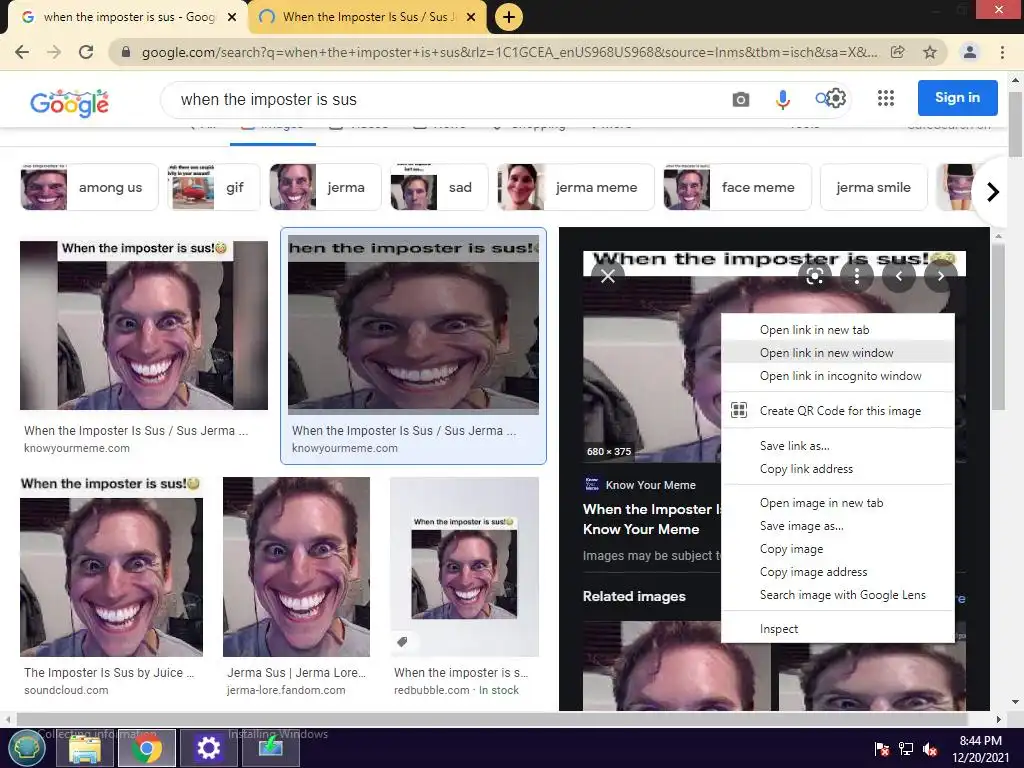Open the Chrome profile avatar icon
This screenshot has width=1024, height=768.
(970, 52)
